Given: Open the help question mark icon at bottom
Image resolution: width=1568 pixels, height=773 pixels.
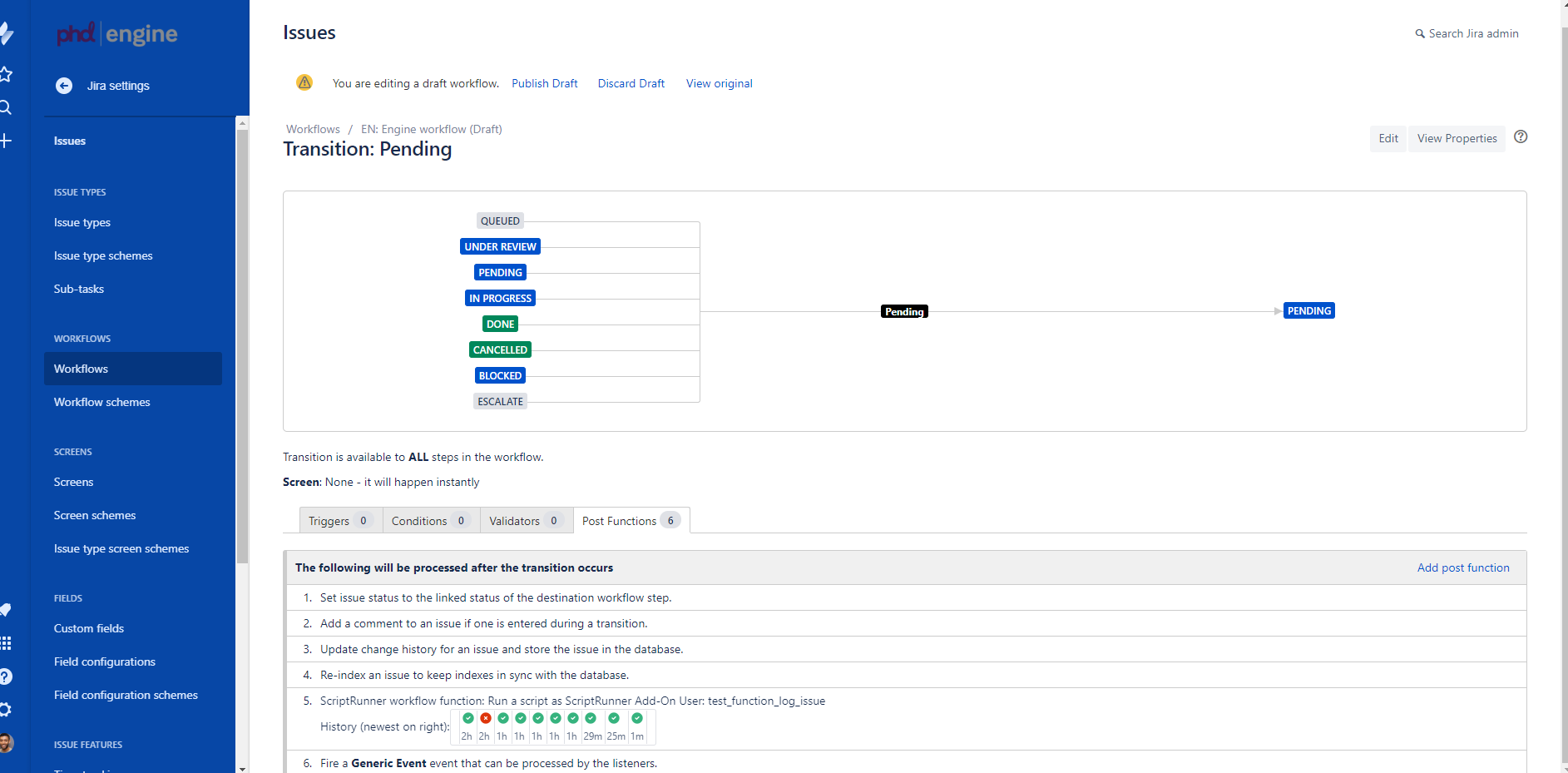Looking at the screenshot, I should [x=7, y=676].
